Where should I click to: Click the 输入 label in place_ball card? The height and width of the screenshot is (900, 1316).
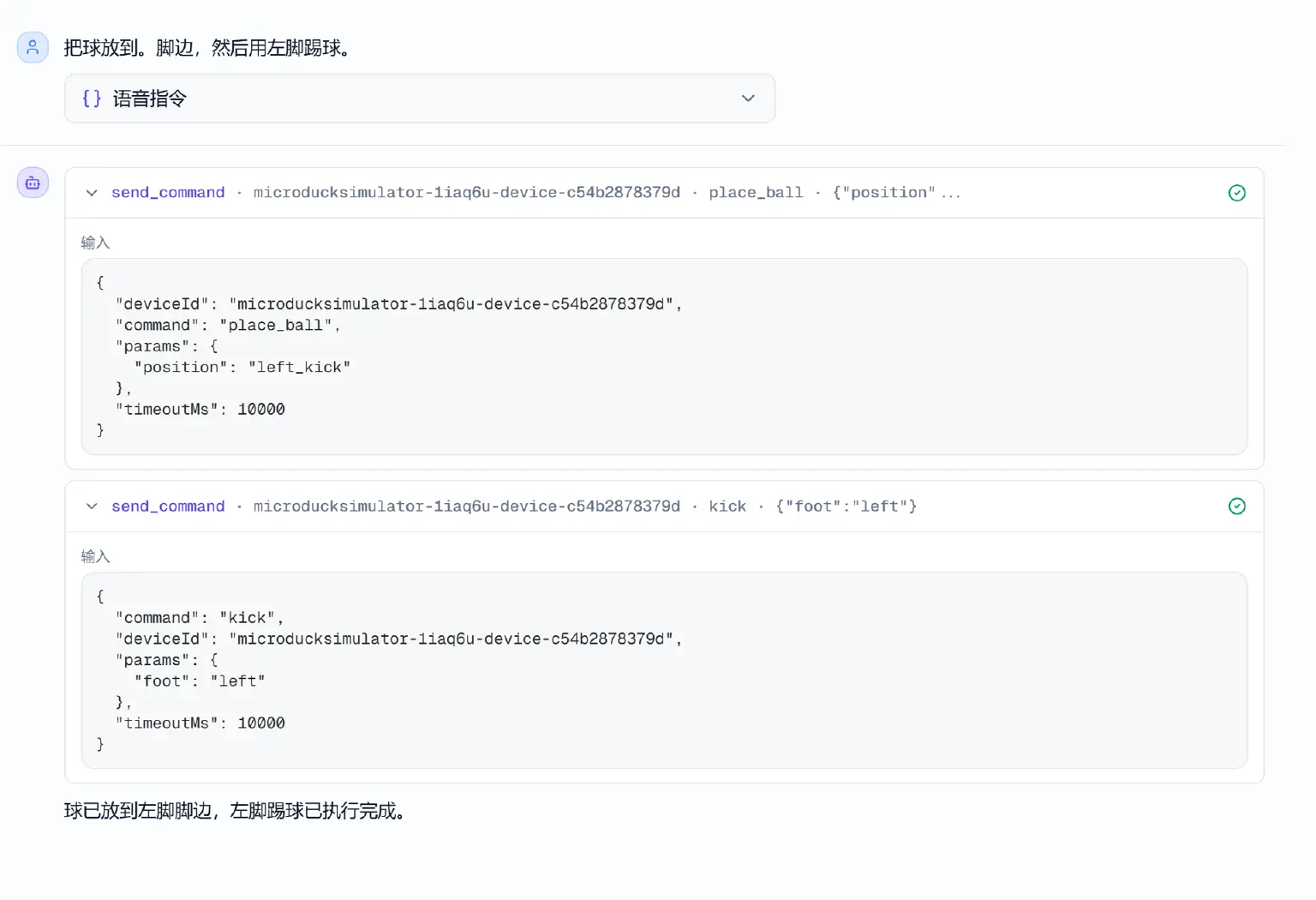click(x=95, y=243)
